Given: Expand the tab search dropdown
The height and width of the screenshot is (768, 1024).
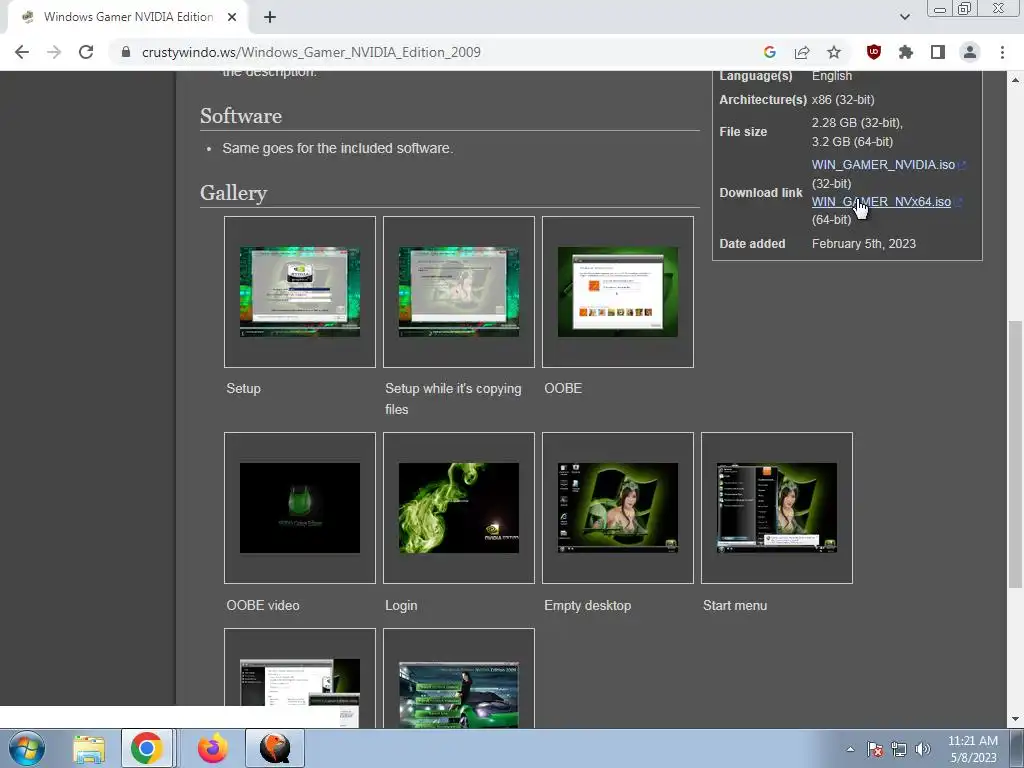Looking at the screenshot, I should [904, 17].
